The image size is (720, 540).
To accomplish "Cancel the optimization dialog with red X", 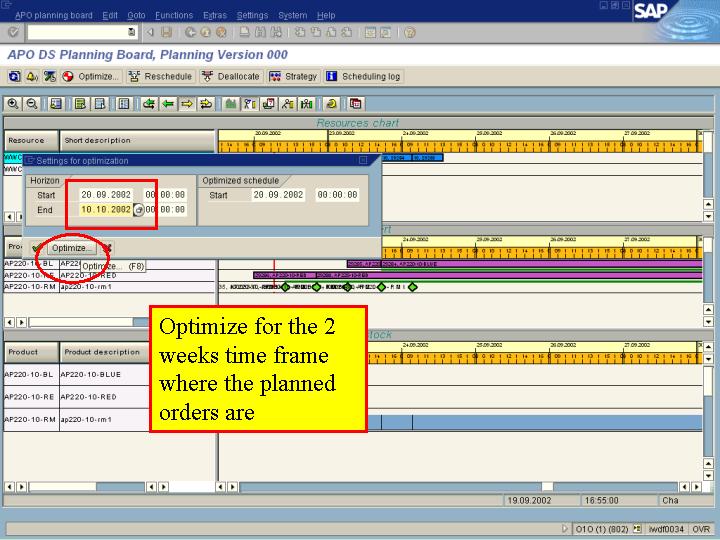I will (x=107, y=248).
